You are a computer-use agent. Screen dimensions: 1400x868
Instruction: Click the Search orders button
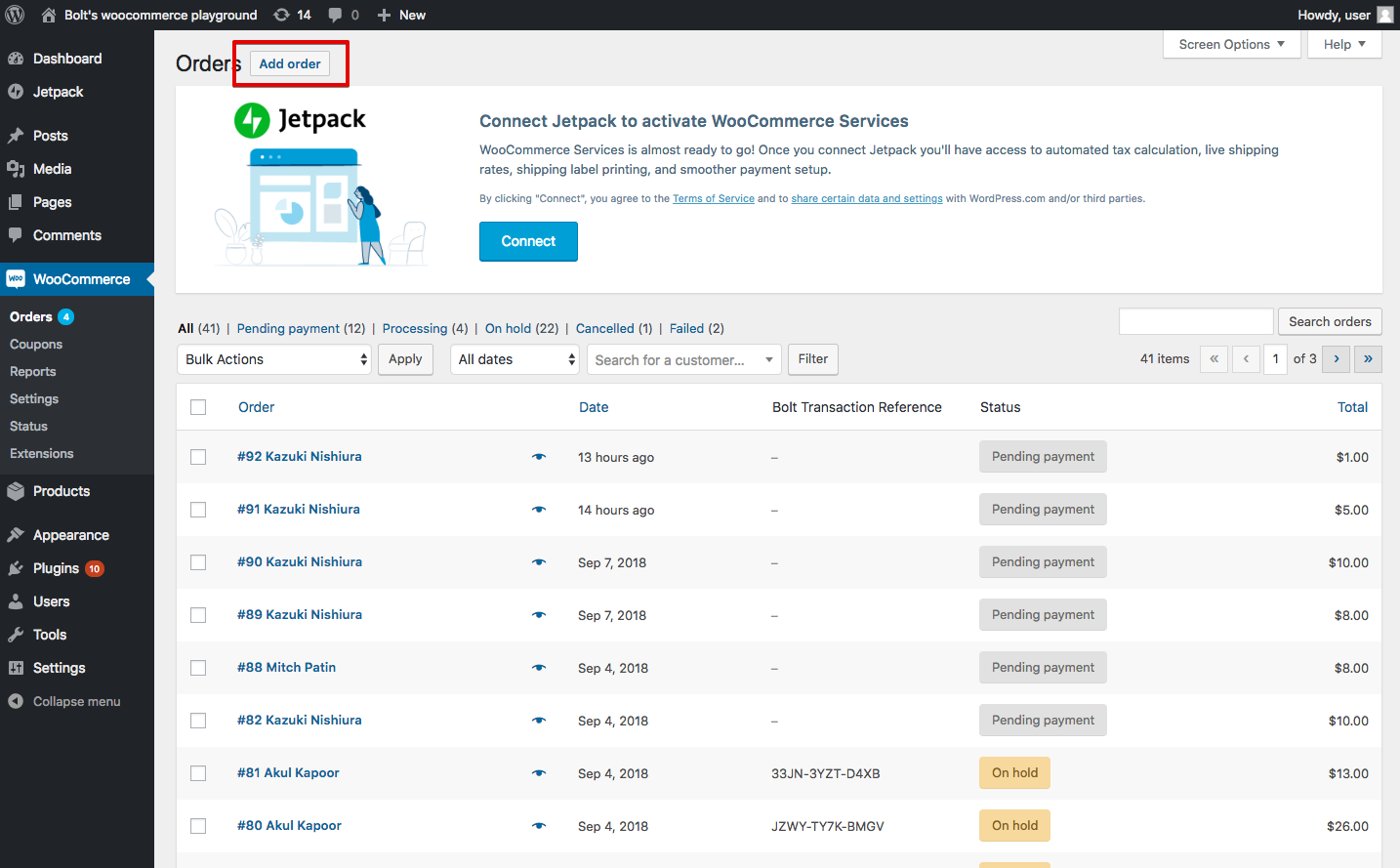(1330, 321)
